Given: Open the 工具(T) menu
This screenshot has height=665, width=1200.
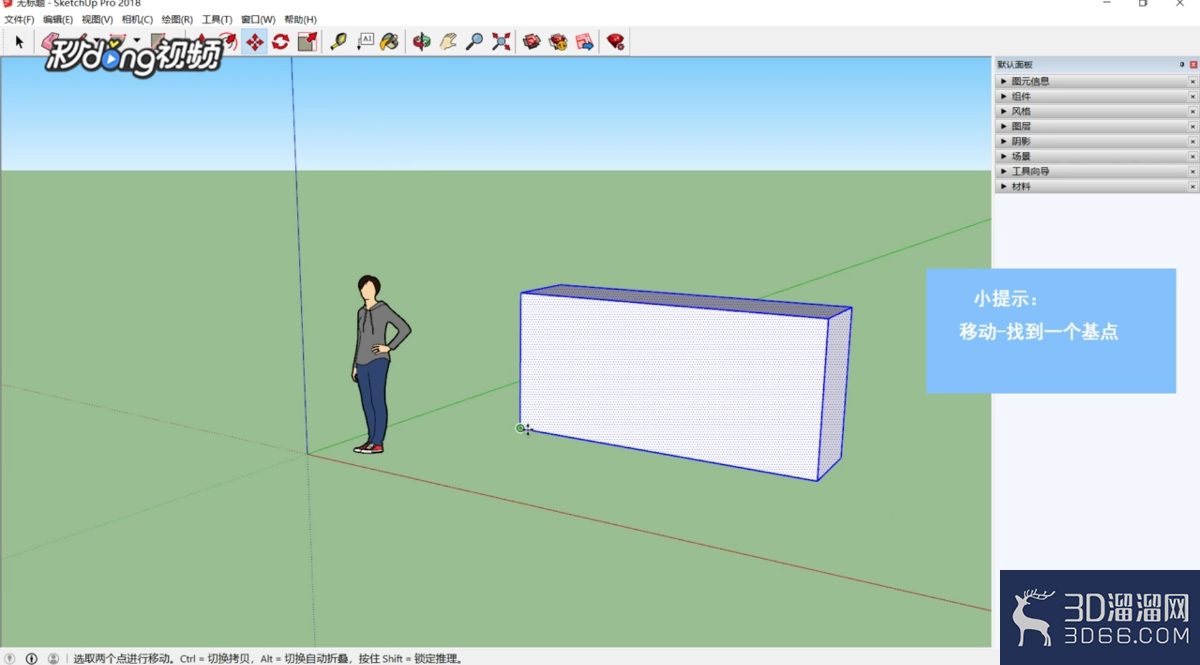Looking at the screenshot, I should [x=217, y=20].
